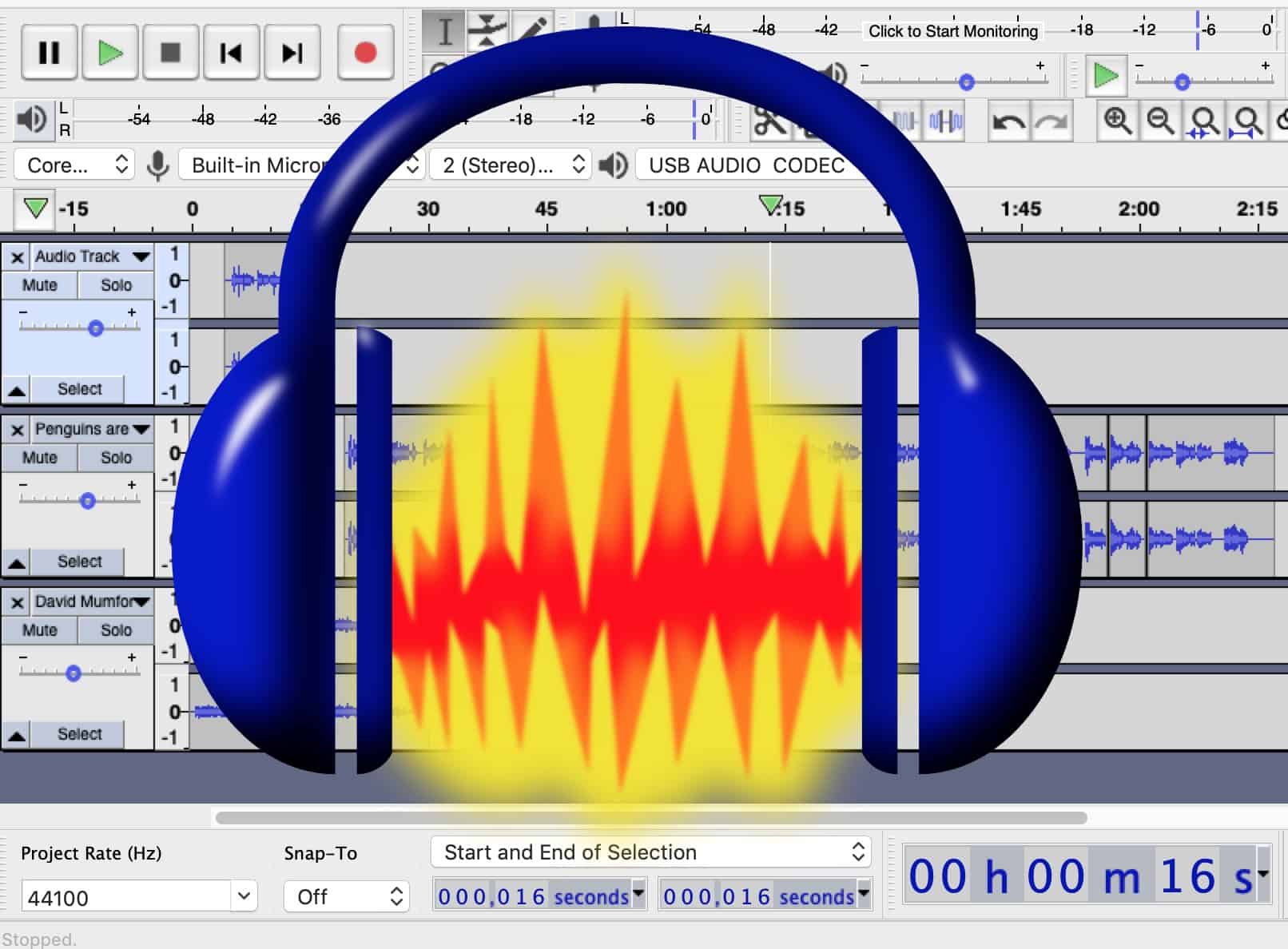Skip to the start of the project
Screen dimensions: 1288x949
point(231,53)
